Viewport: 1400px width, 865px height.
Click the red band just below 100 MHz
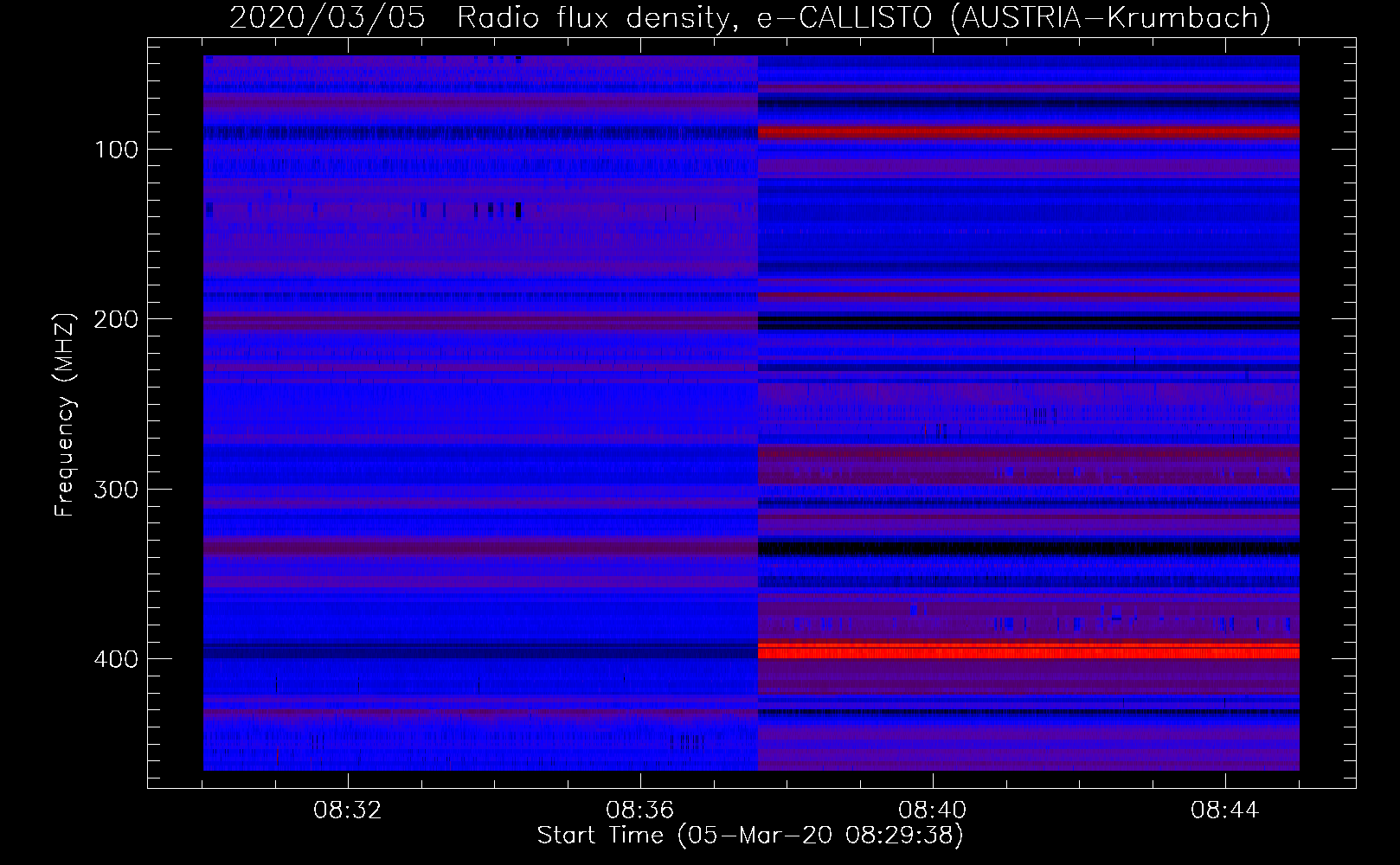[x=1028, y=132]
